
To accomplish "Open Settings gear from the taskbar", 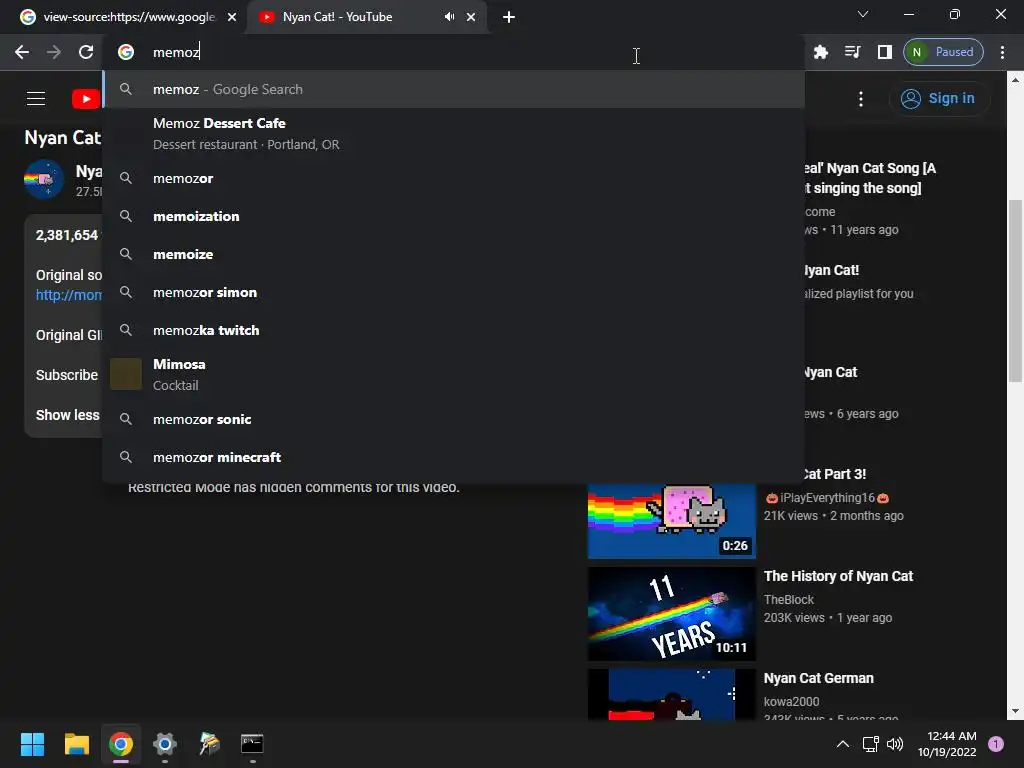I will pyautogui.click(x=165, y=744).
